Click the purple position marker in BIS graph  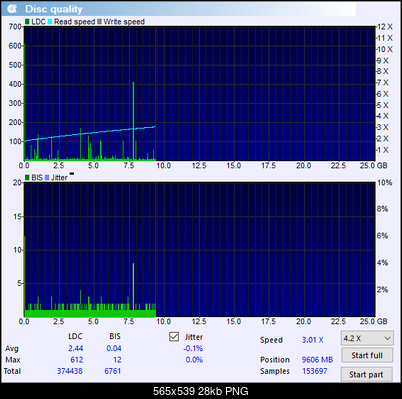155,249
